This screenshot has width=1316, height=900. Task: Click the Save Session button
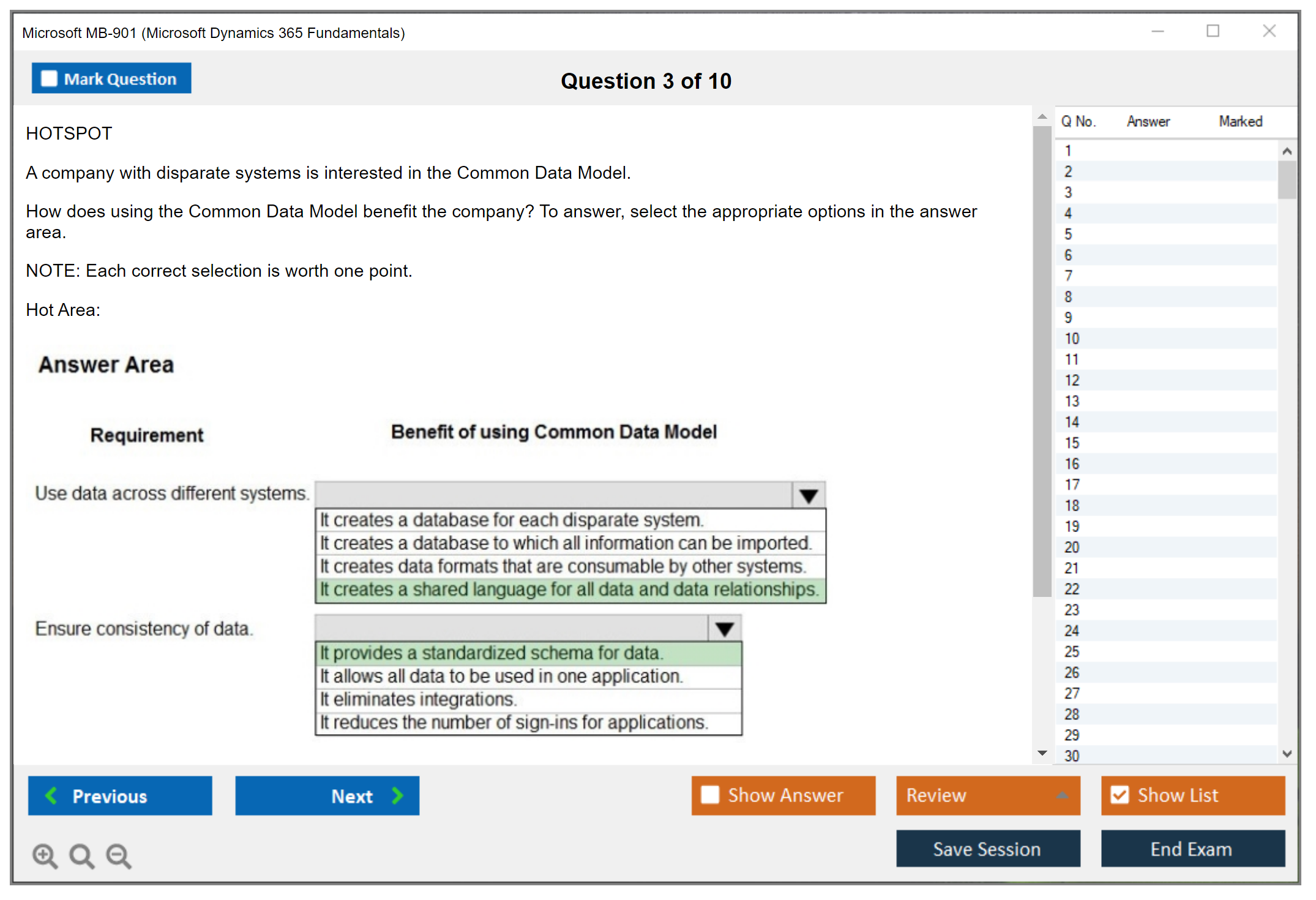(987, 849)
